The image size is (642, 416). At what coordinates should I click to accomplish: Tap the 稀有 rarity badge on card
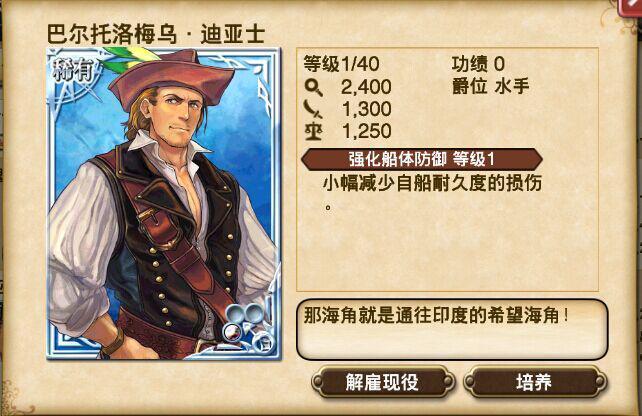point(73,72)
